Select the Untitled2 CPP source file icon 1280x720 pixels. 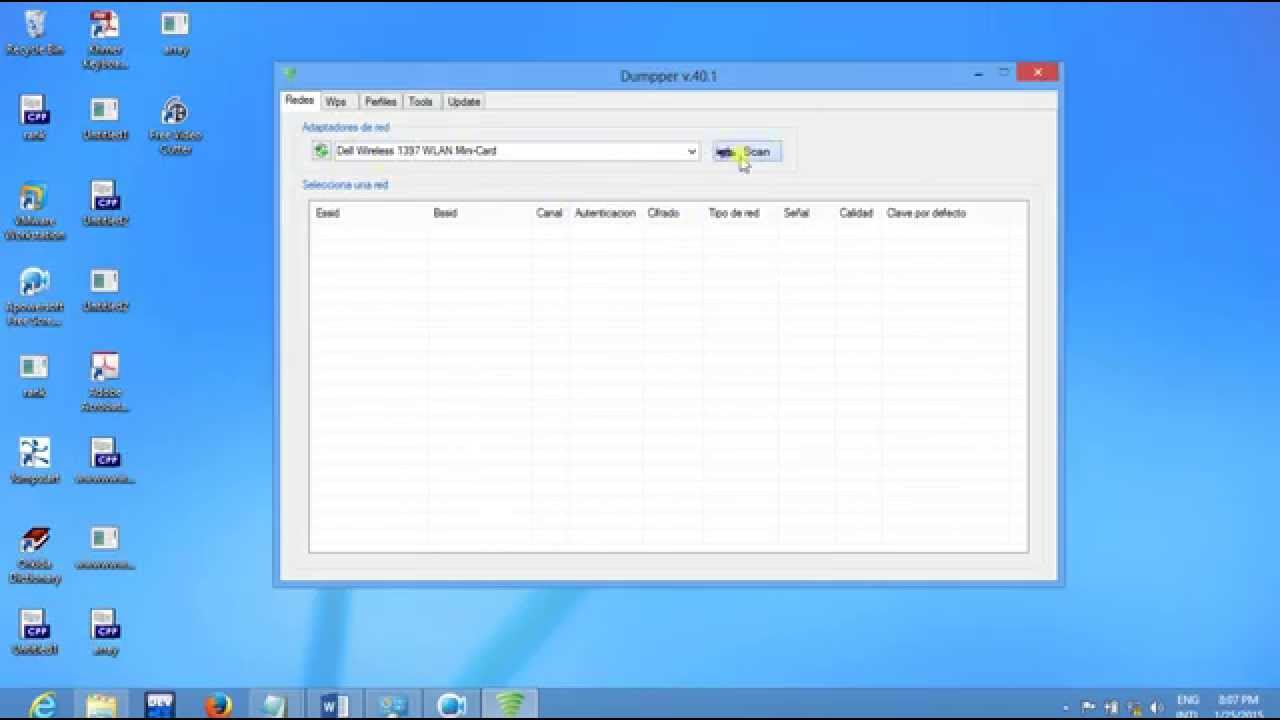point(105,204)
